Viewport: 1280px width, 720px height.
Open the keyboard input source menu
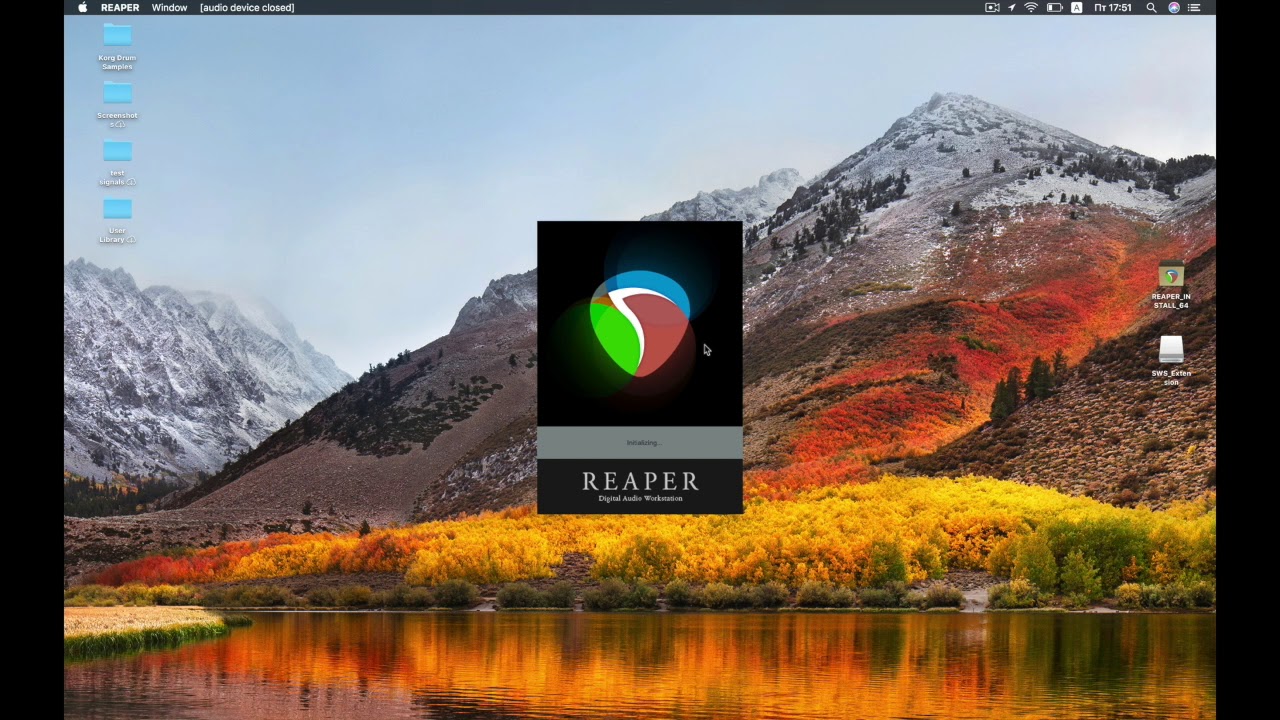coord(1077,7)
